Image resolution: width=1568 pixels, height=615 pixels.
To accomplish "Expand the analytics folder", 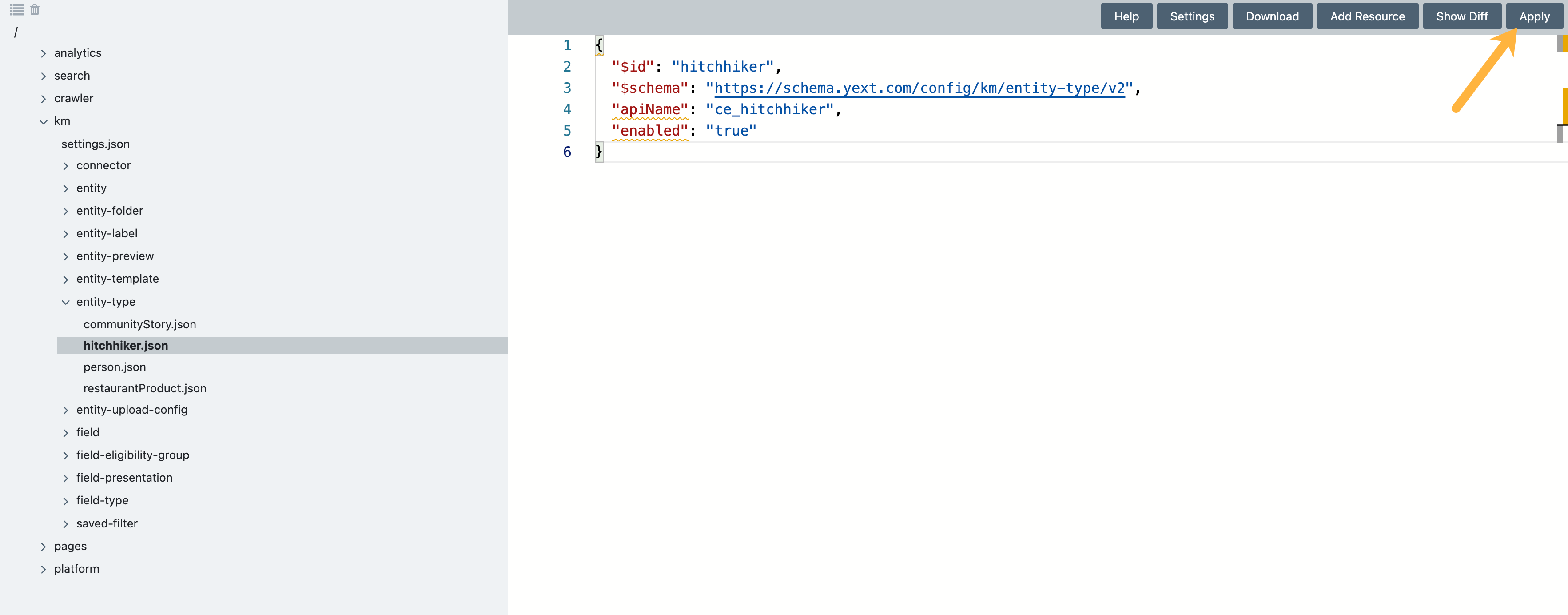I will pos(44,53).
